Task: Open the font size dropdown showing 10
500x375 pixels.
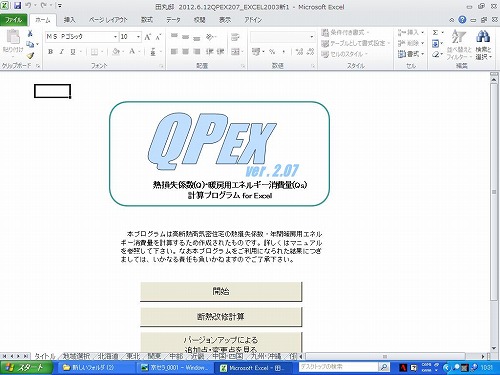Action: [138, 37]
